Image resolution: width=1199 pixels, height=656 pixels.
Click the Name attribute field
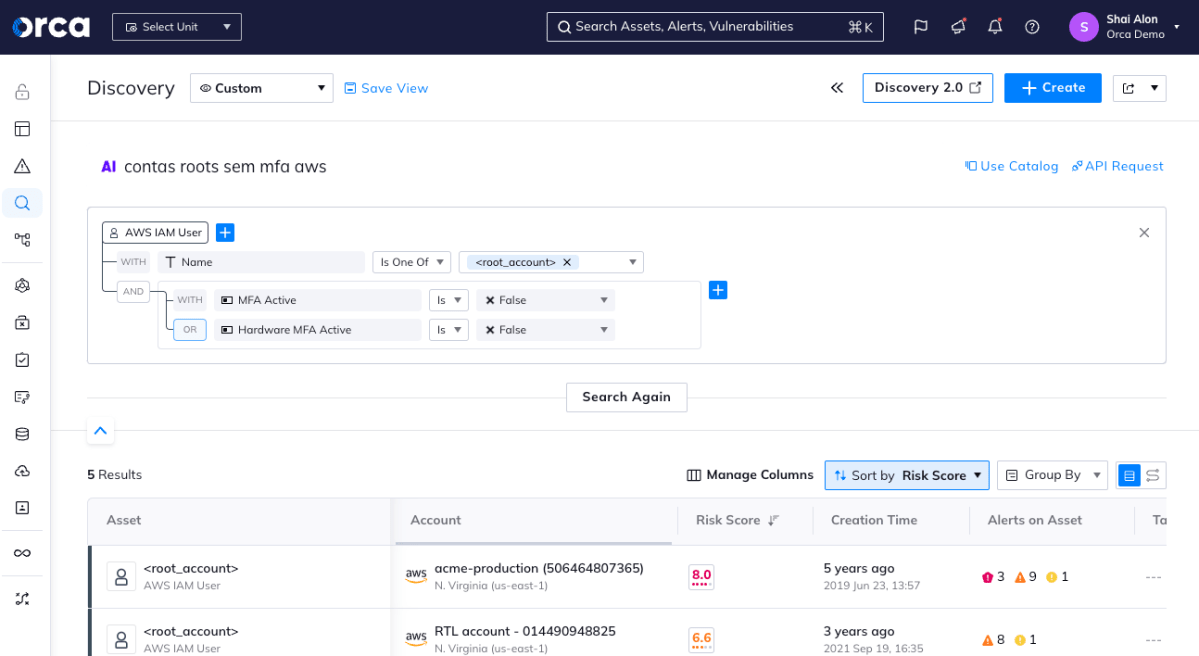pyautogui.click(x=261, y=262)
